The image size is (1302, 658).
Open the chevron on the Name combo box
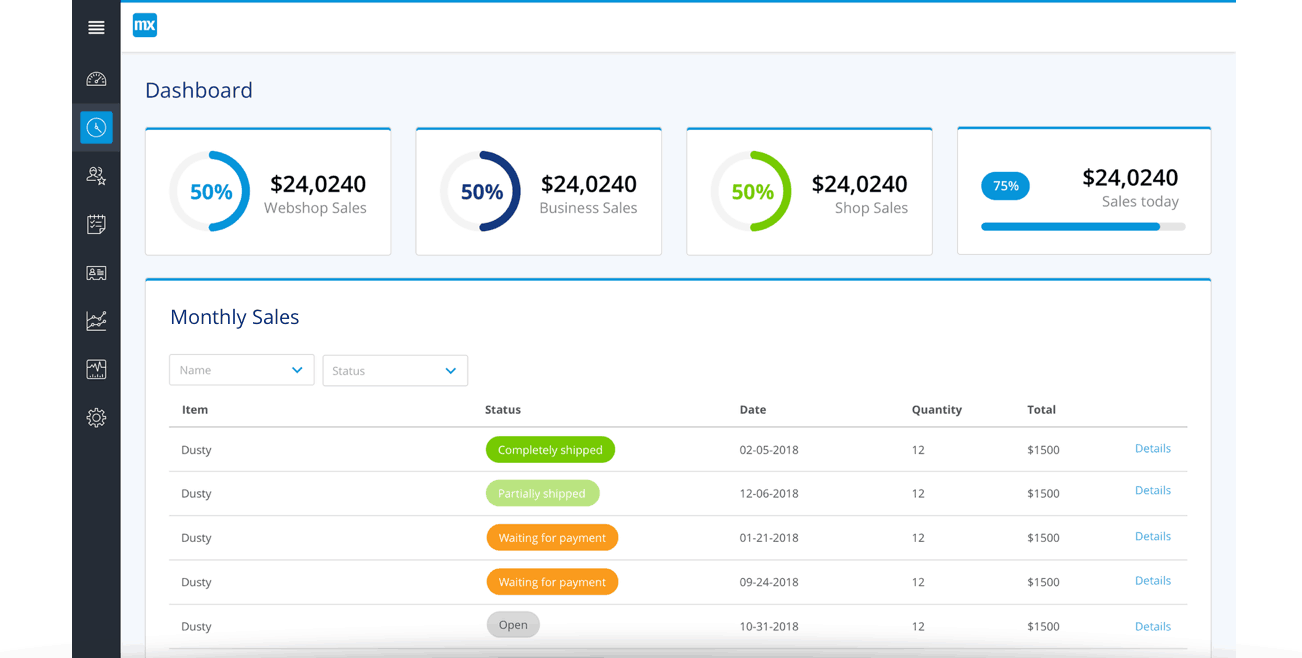(299, 370)
